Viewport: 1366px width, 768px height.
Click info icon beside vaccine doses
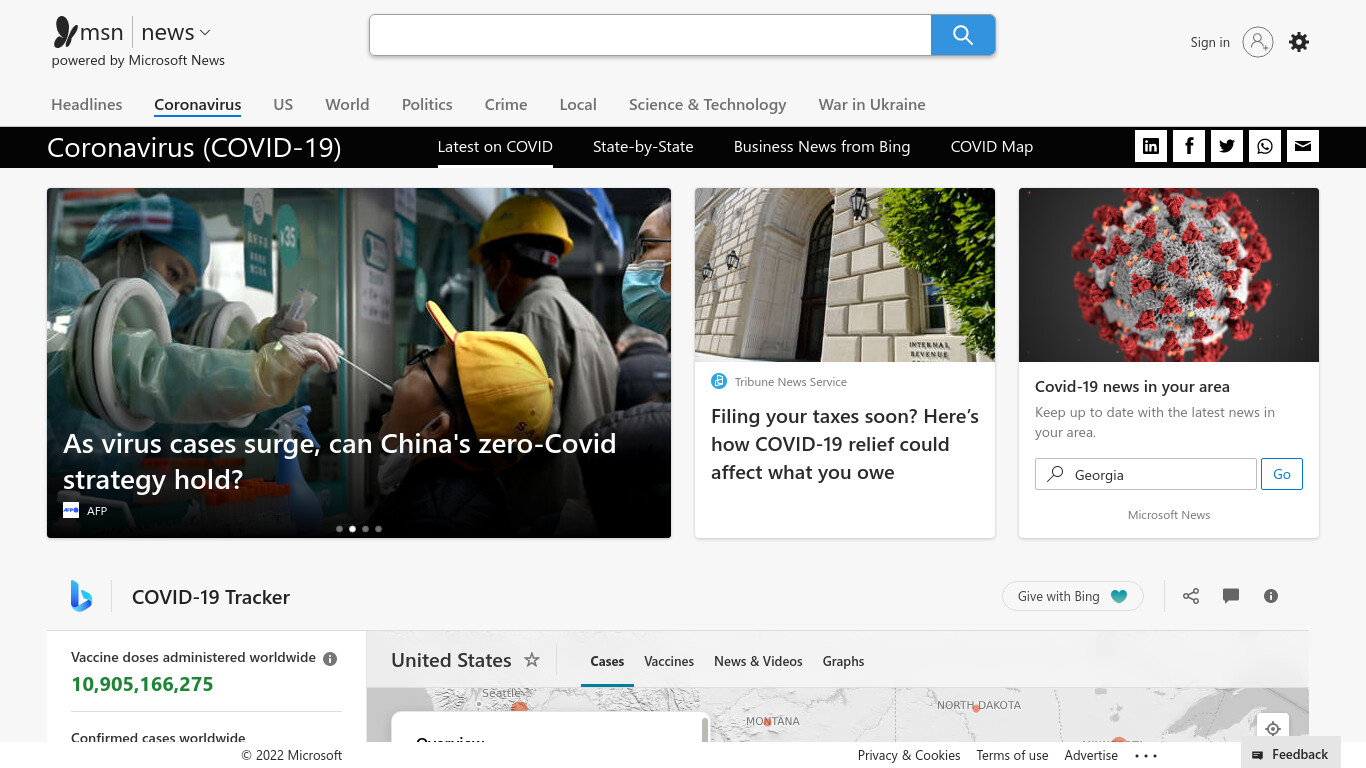tap(330, 658)
